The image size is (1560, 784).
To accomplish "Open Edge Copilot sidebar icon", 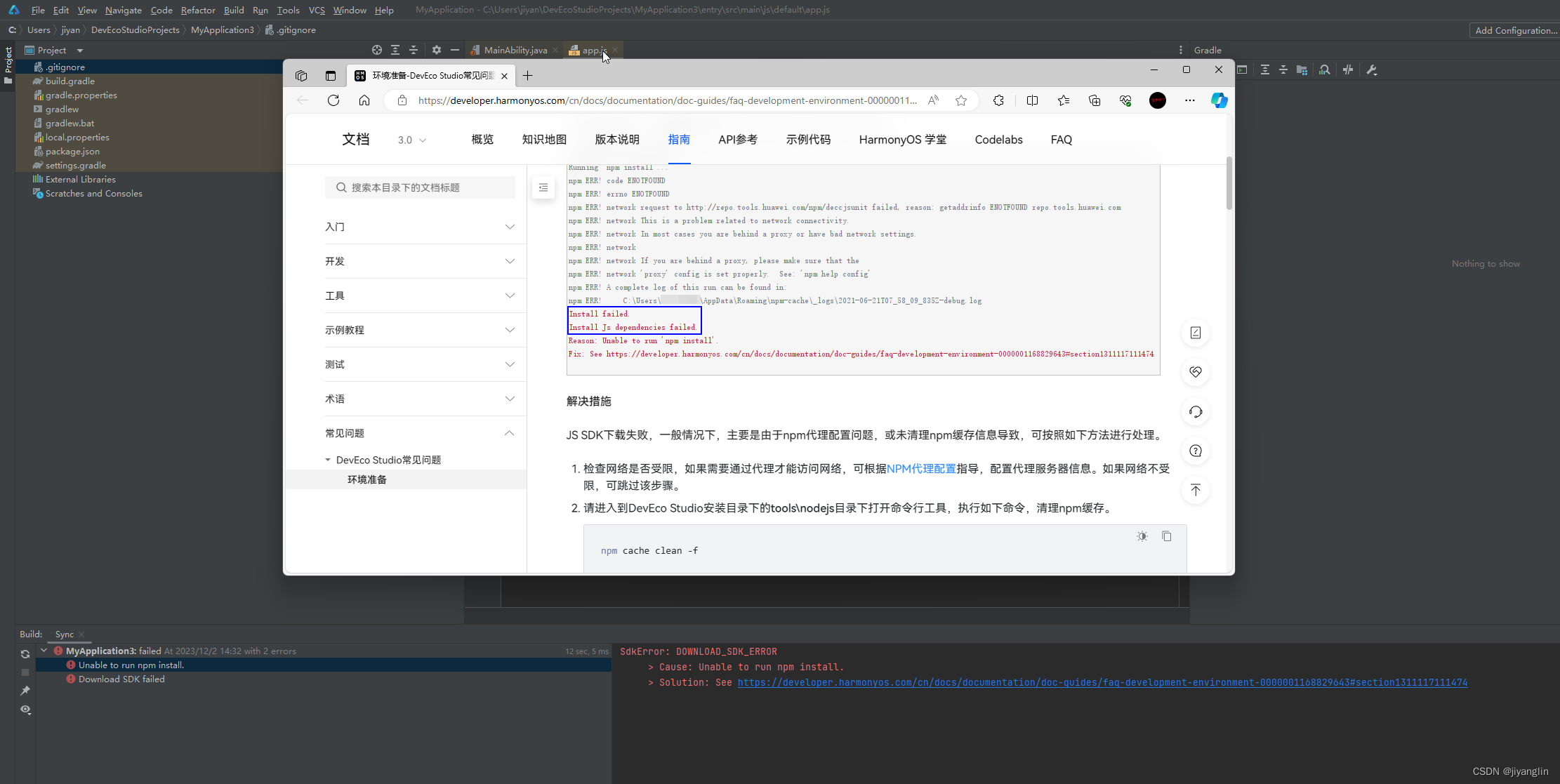I will 1219,100.
